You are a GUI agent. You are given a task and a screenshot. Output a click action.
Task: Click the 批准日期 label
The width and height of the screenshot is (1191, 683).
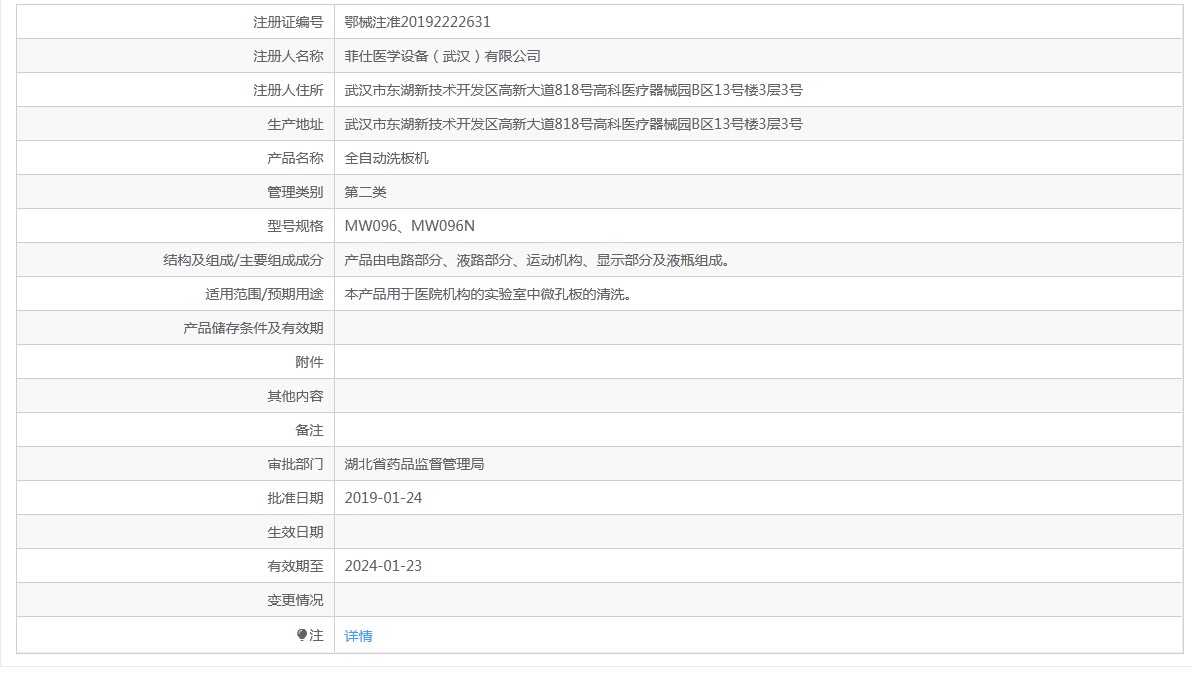pos(295,498)
